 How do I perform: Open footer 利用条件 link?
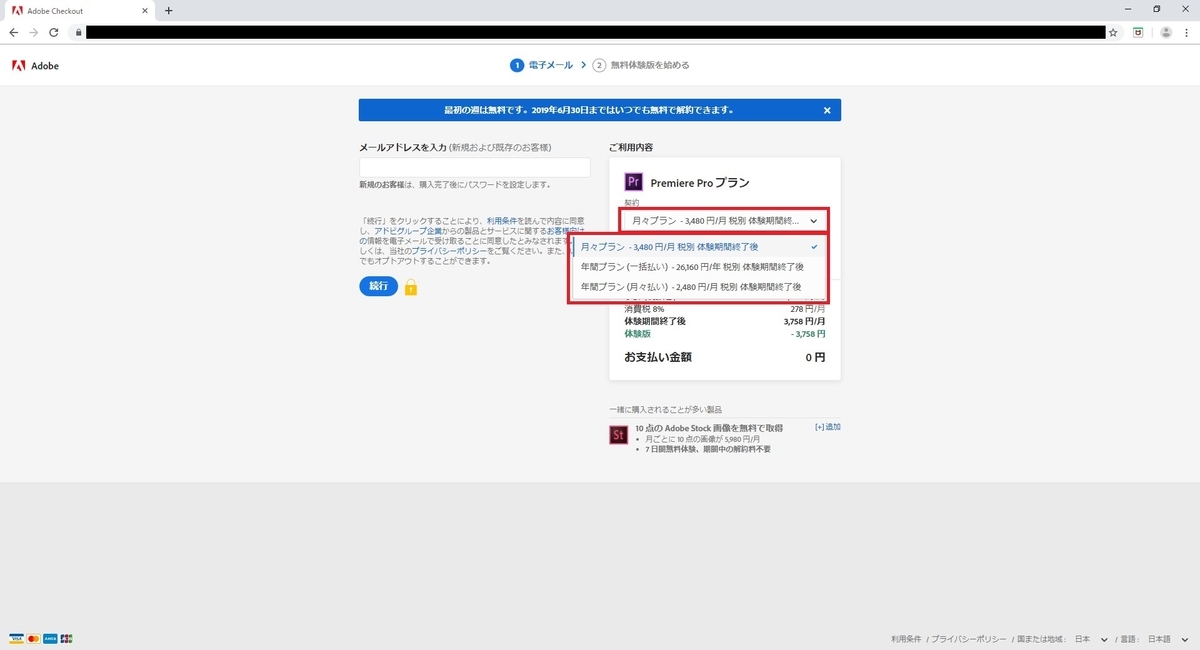tap(907, 639)
